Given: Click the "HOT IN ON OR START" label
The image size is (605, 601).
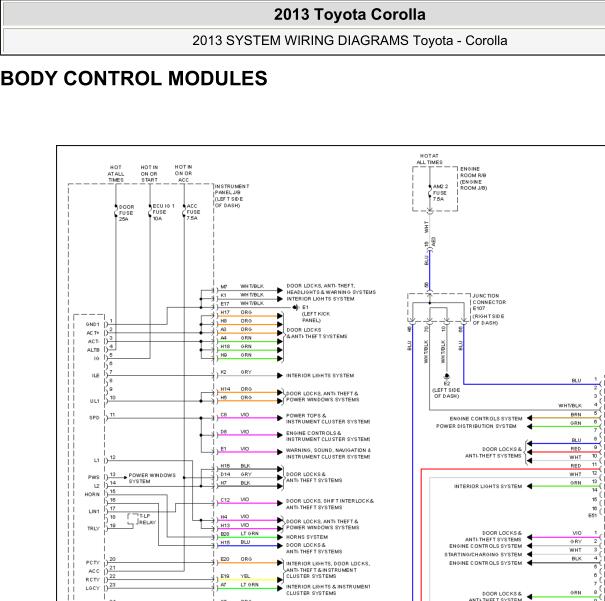Looking at the screenshot, I should tap(149, 174).
